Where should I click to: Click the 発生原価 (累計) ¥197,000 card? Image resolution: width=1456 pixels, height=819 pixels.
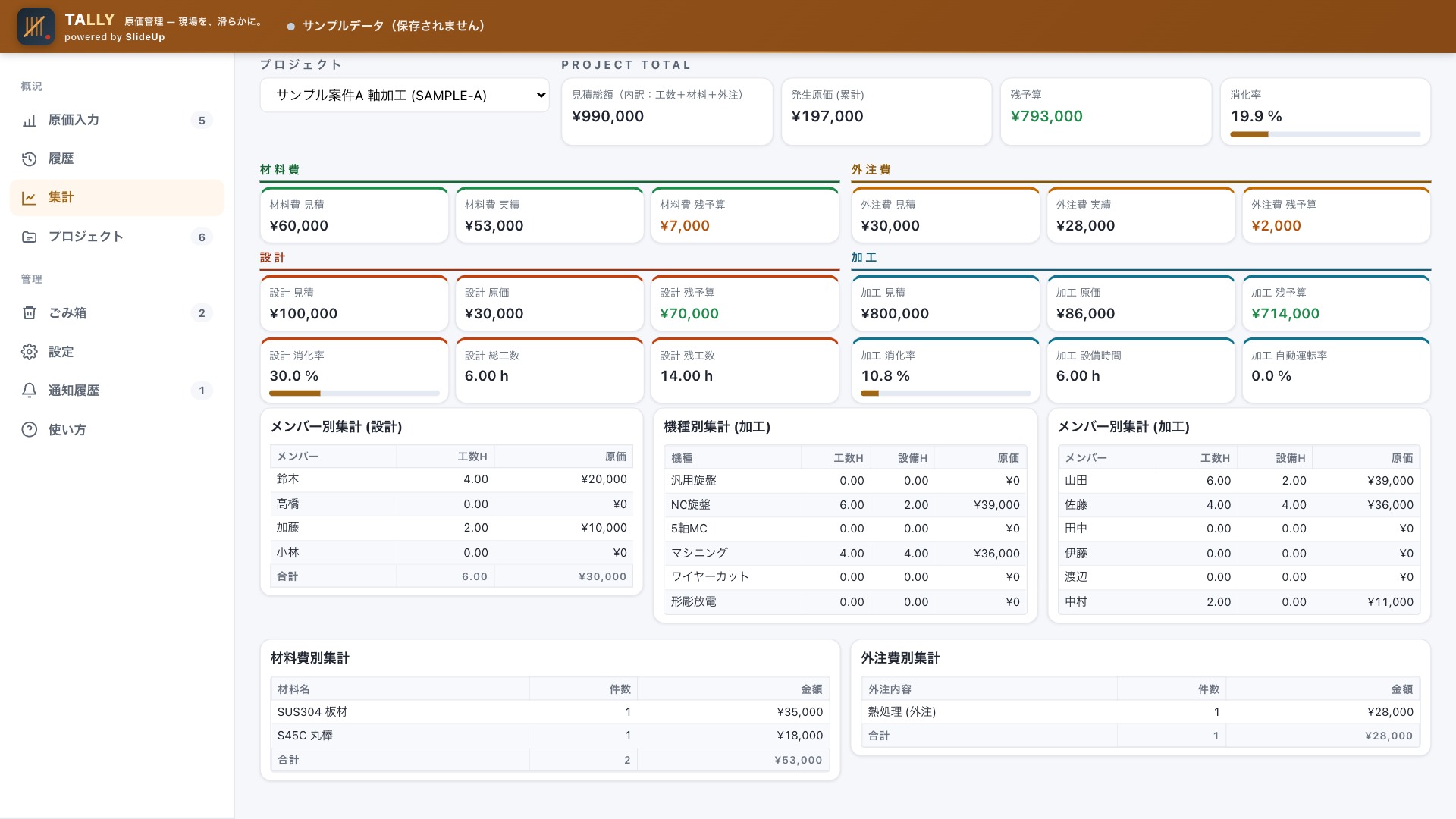pyautogui.click(x=886, y=111)
